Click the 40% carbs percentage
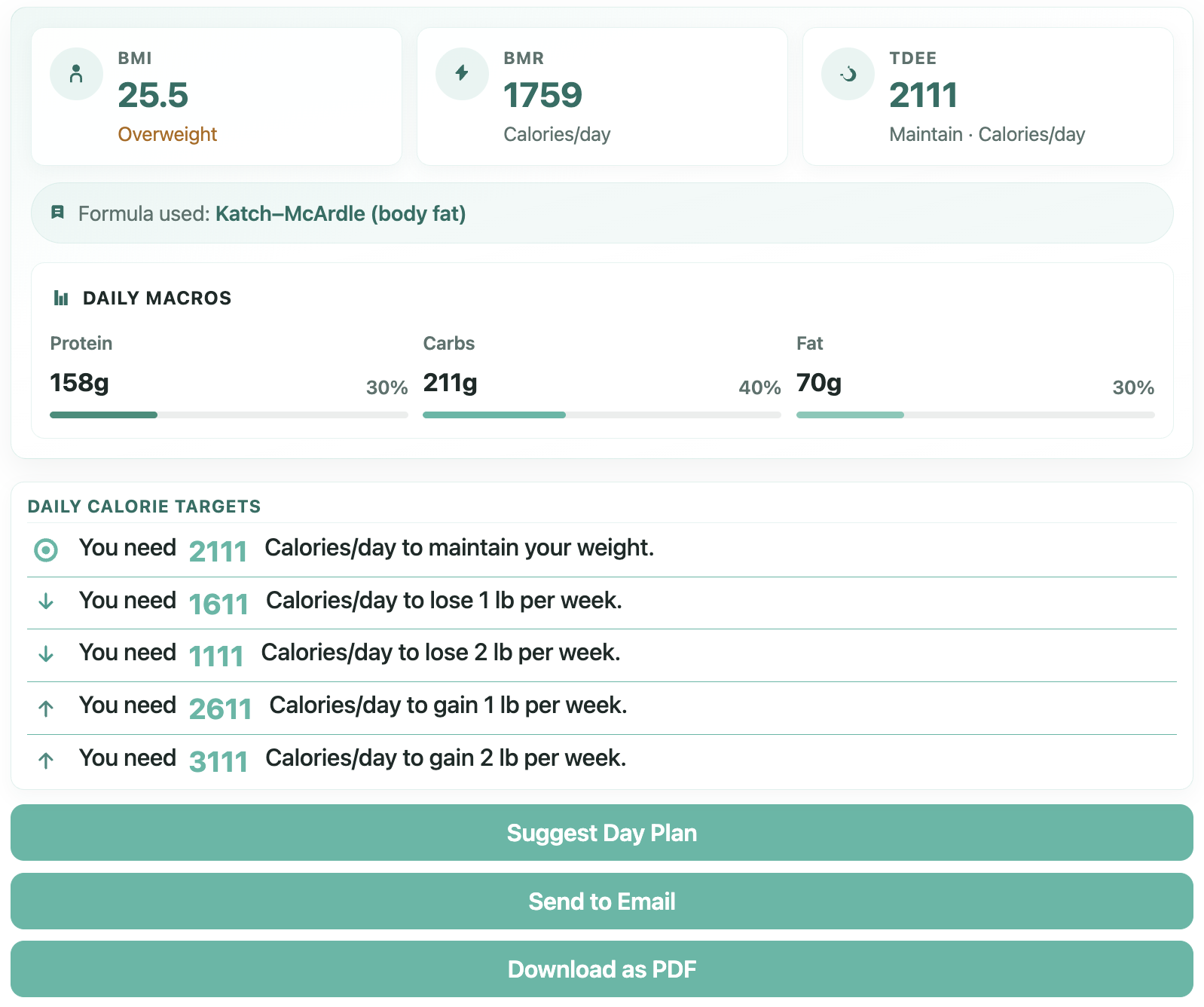This screenshot has width=1204, height=1007. [759, 387]
